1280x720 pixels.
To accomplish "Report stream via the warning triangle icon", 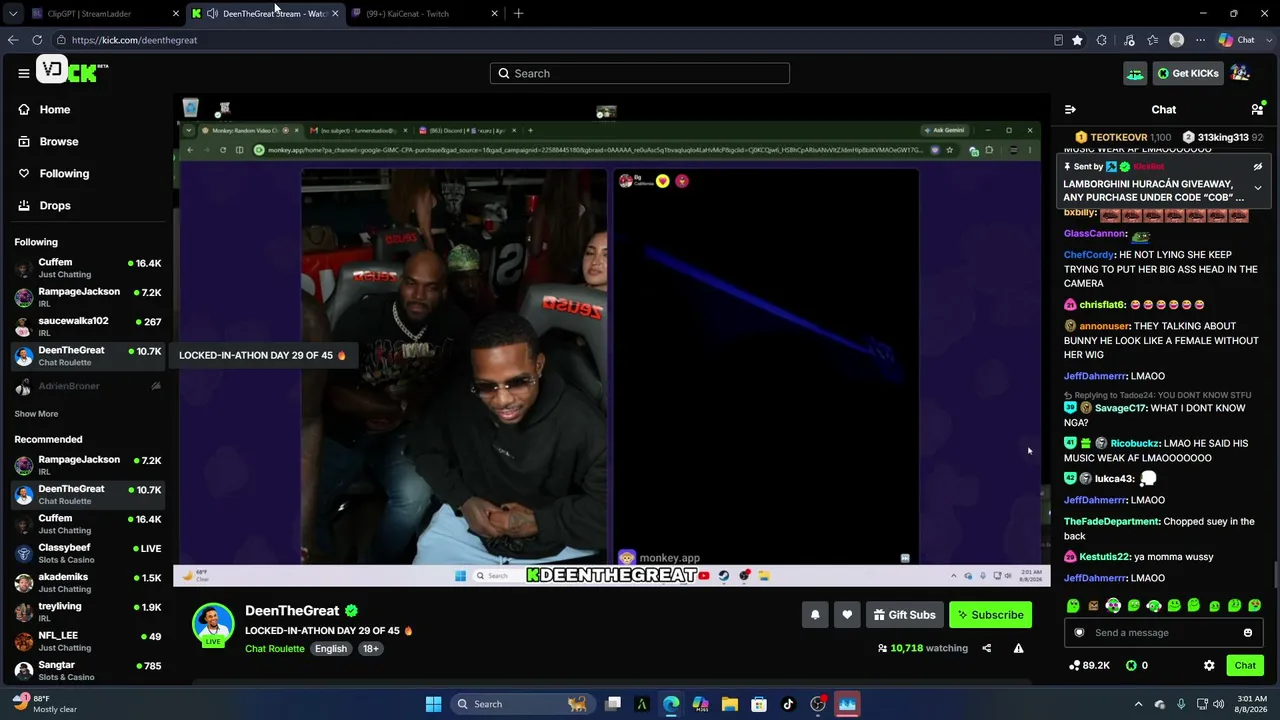I will pos(1018,648).
